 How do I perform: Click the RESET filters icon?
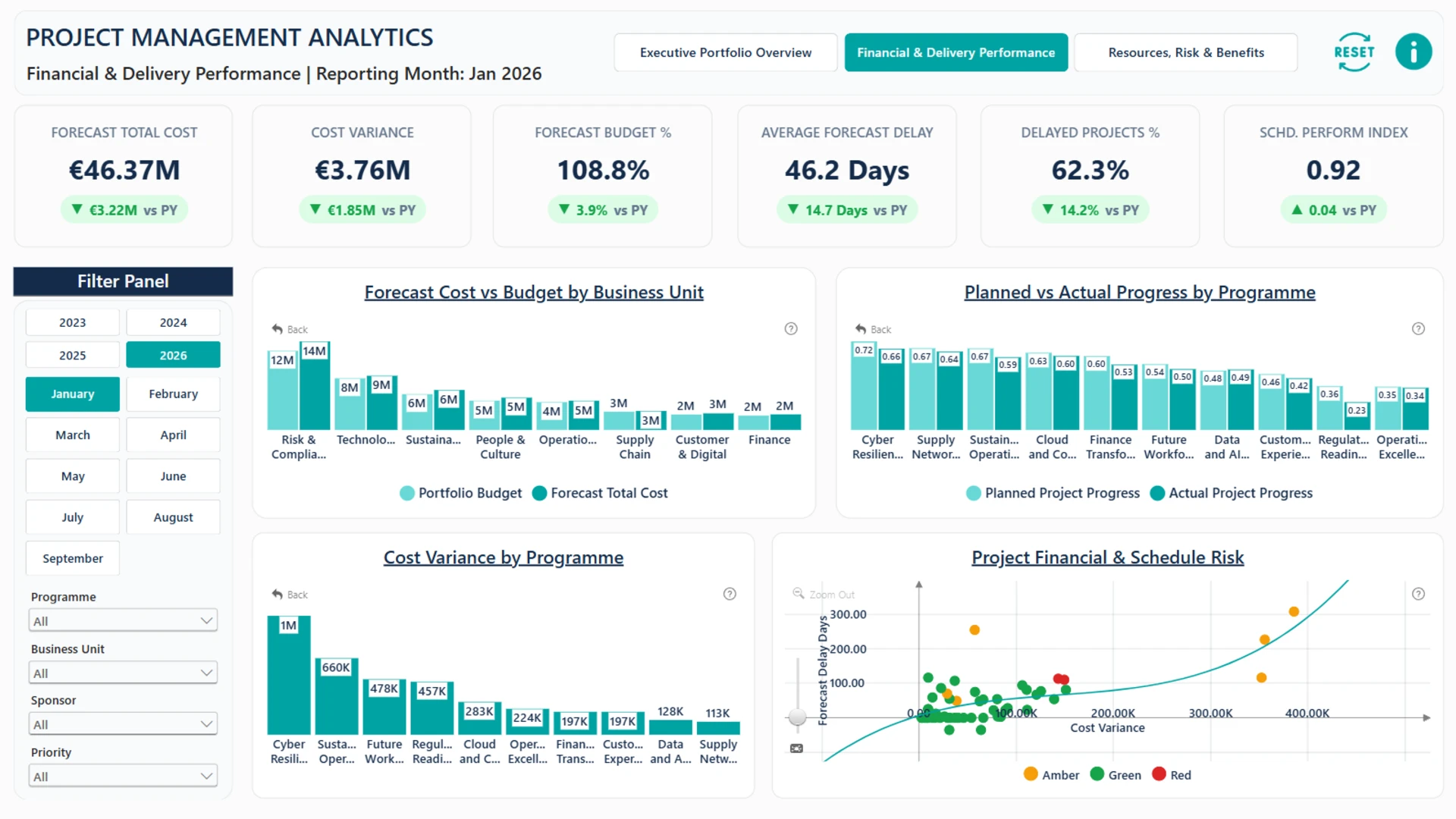point(1354,52)
